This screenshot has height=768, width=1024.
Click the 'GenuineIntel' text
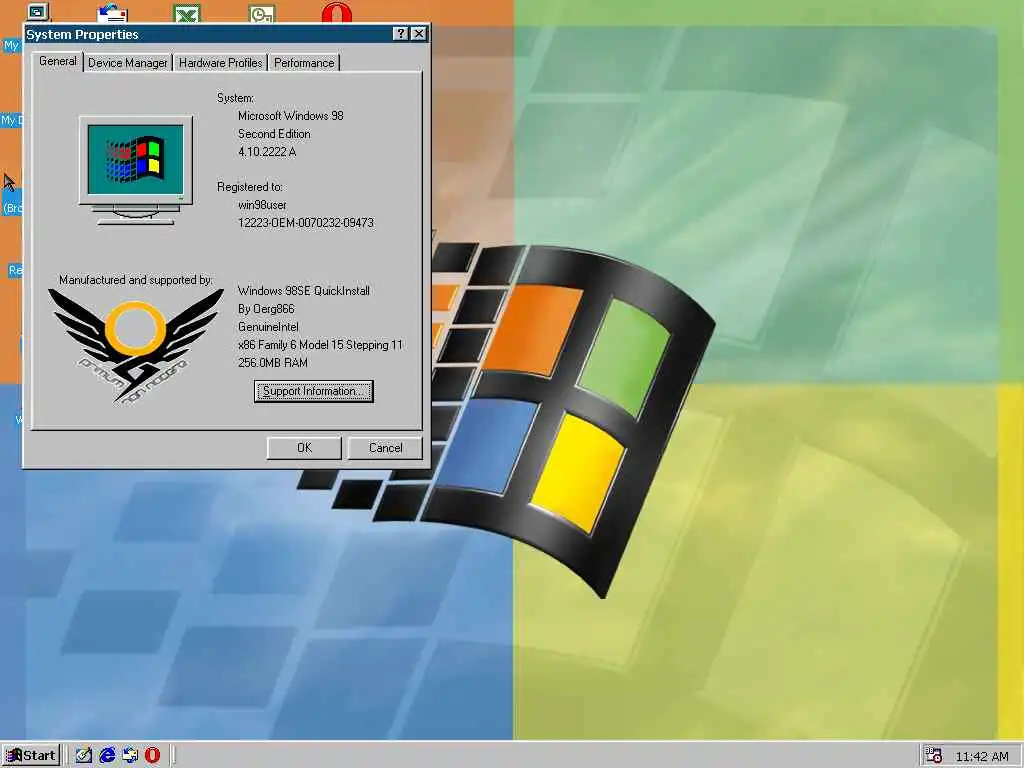[268, 327]
